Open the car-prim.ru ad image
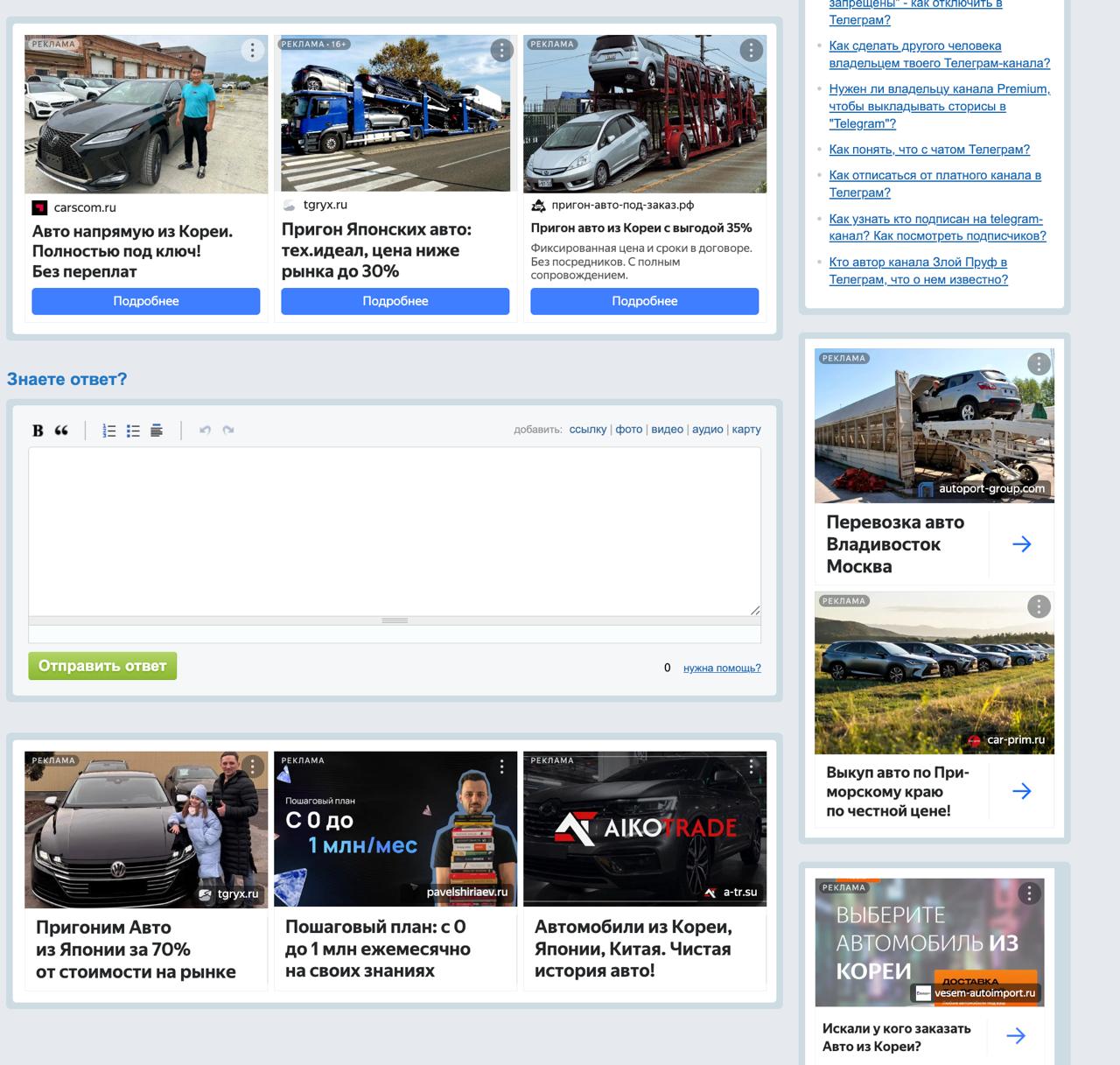 [x=934, y=672]
